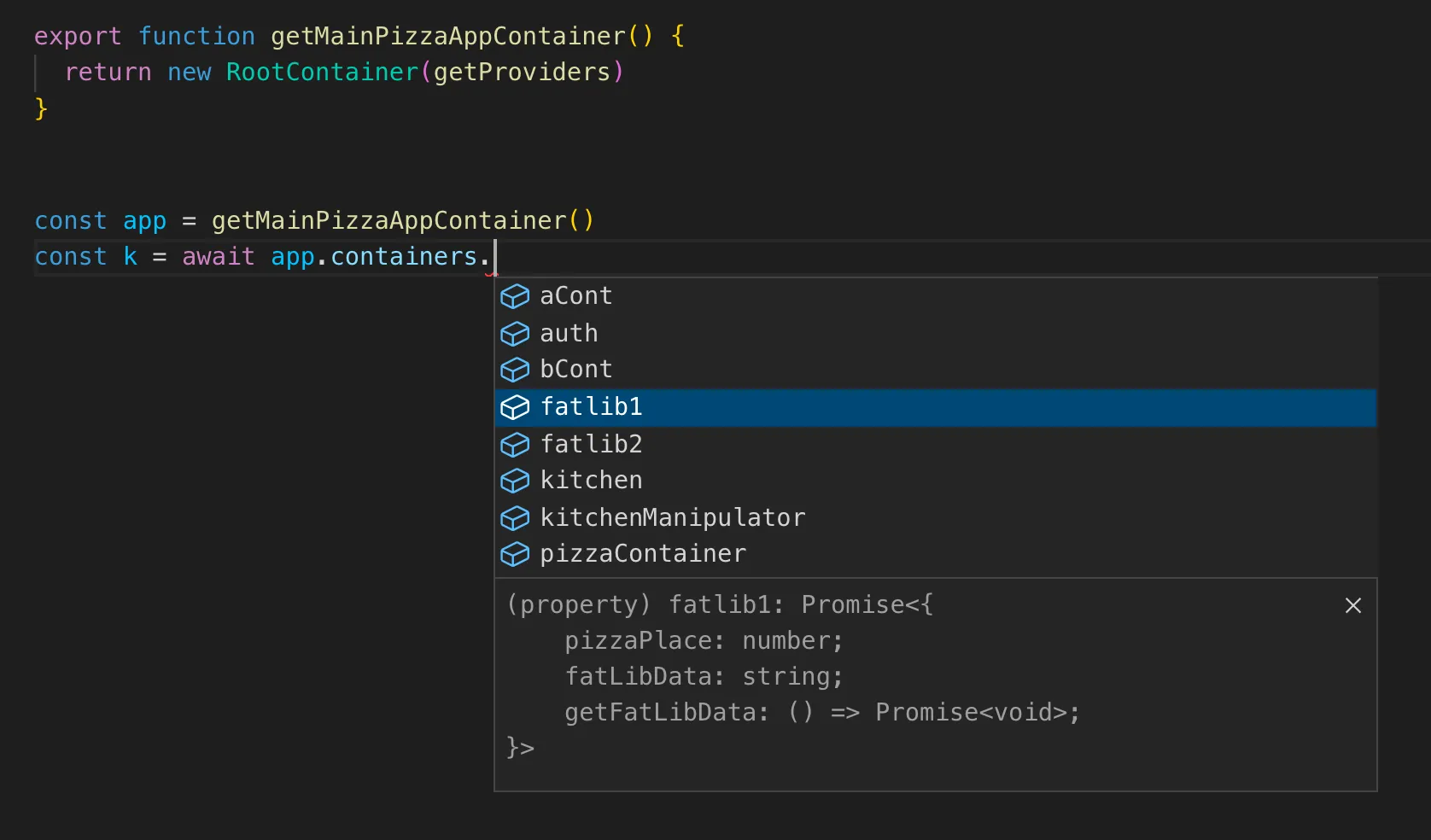Click the property icon beside kitchenManipulator
The image size is (1431, 840).
point(515,518)
